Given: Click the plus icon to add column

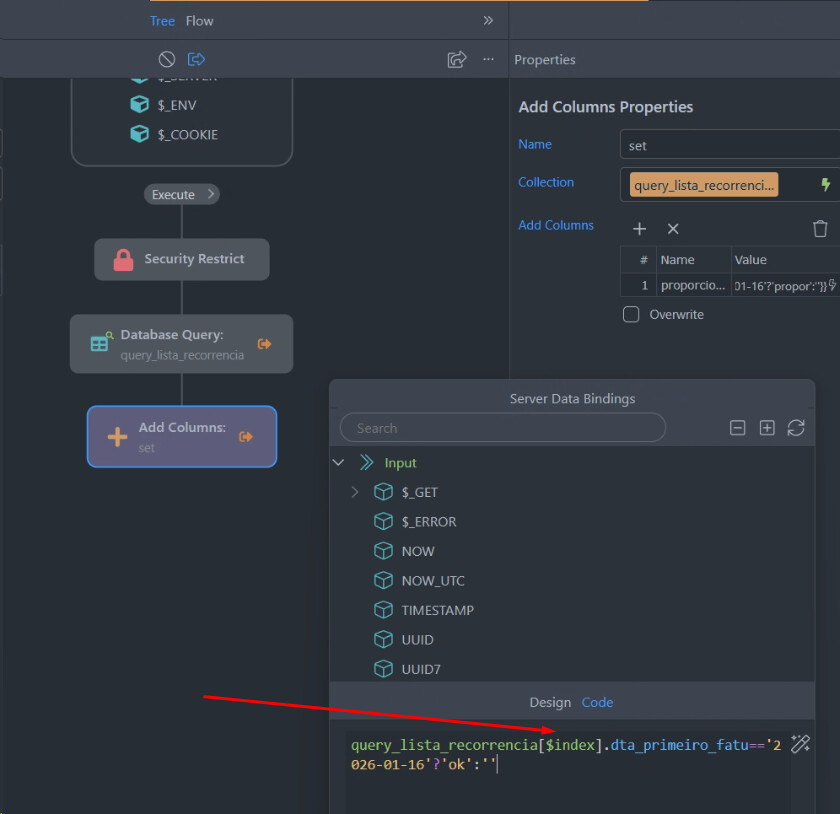Looking at the screenshot, I should [640, 229].
